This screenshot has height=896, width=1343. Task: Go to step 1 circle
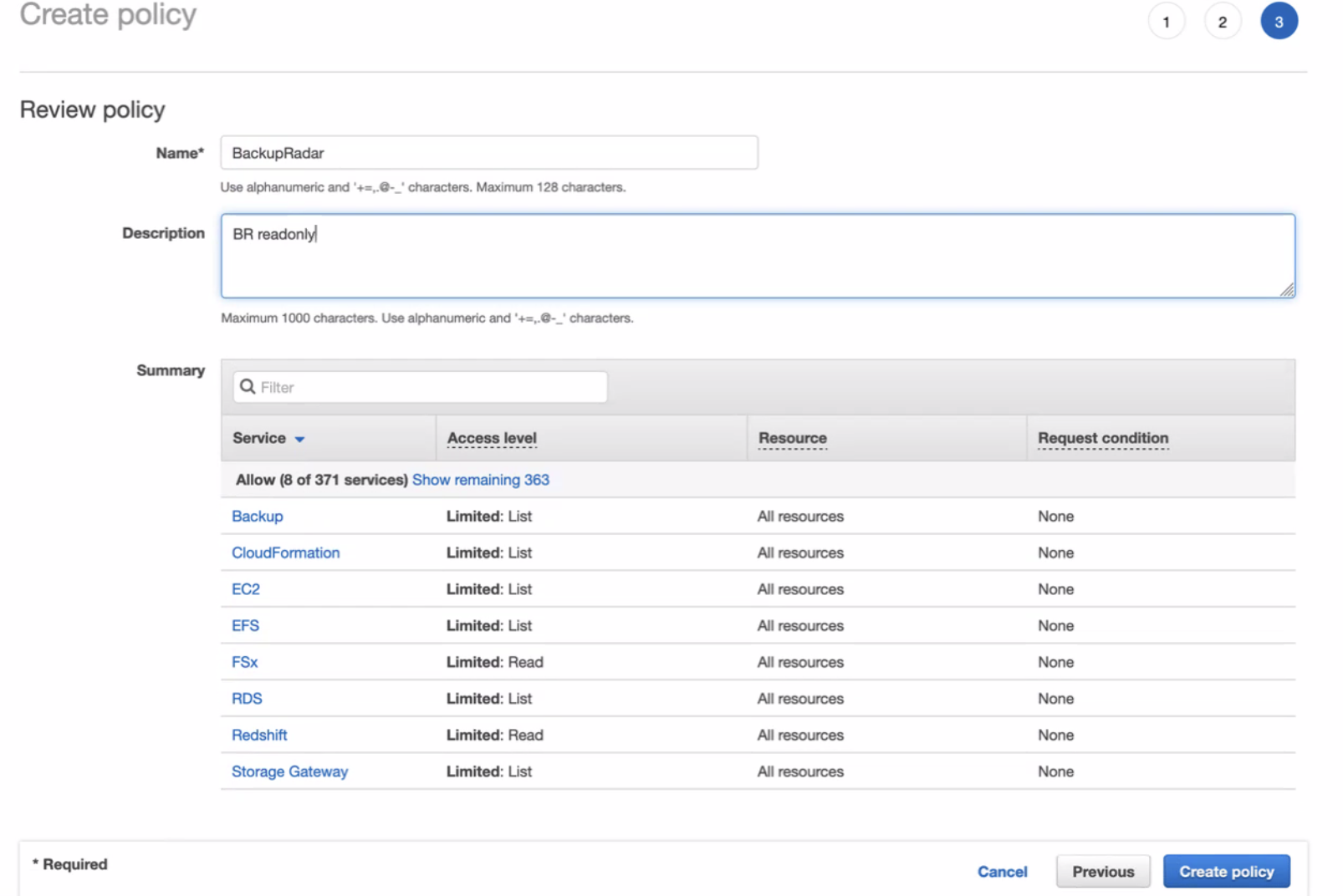pos(1166,22)
